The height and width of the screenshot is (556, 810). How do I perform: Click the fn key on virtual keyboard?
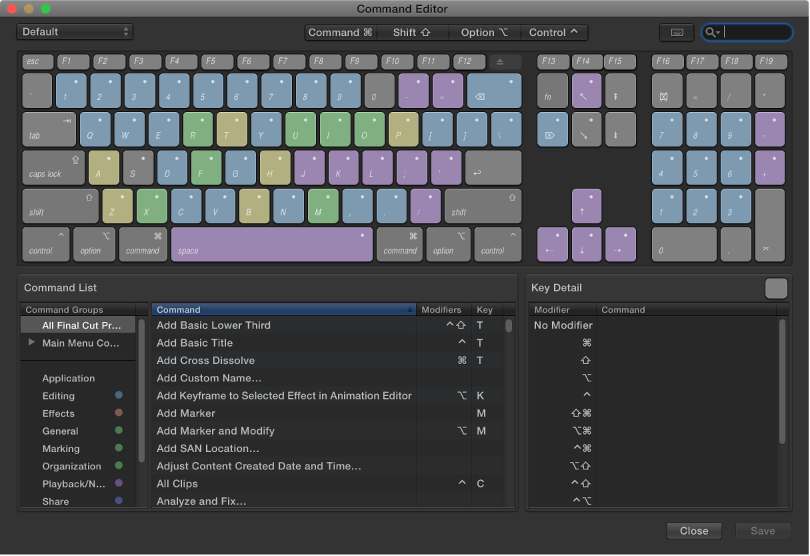[x=552, y=90]
